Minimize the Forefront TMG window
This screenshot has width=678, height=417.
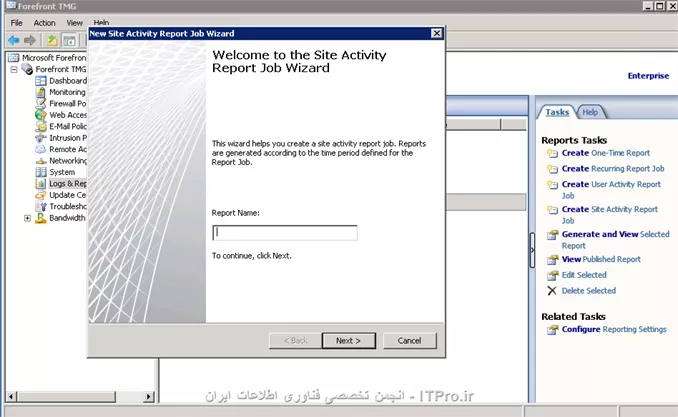pos(648,6)
